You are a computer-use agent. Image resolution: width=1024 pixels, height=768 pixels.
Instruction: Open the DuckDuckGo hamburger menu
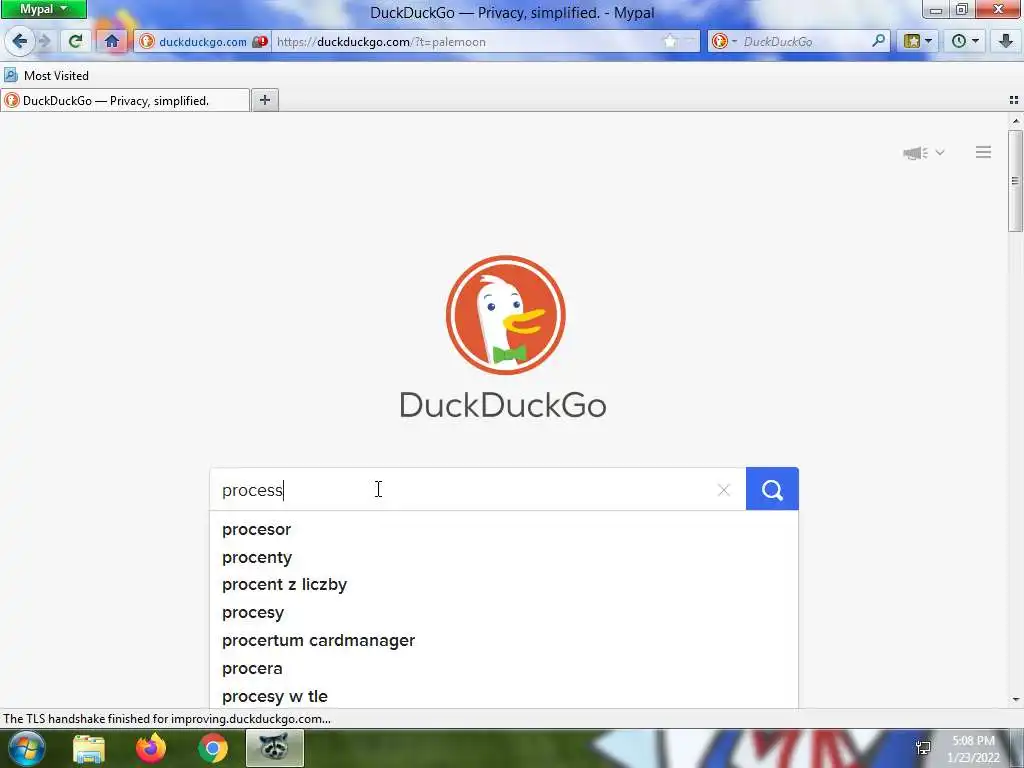(983, 152)
